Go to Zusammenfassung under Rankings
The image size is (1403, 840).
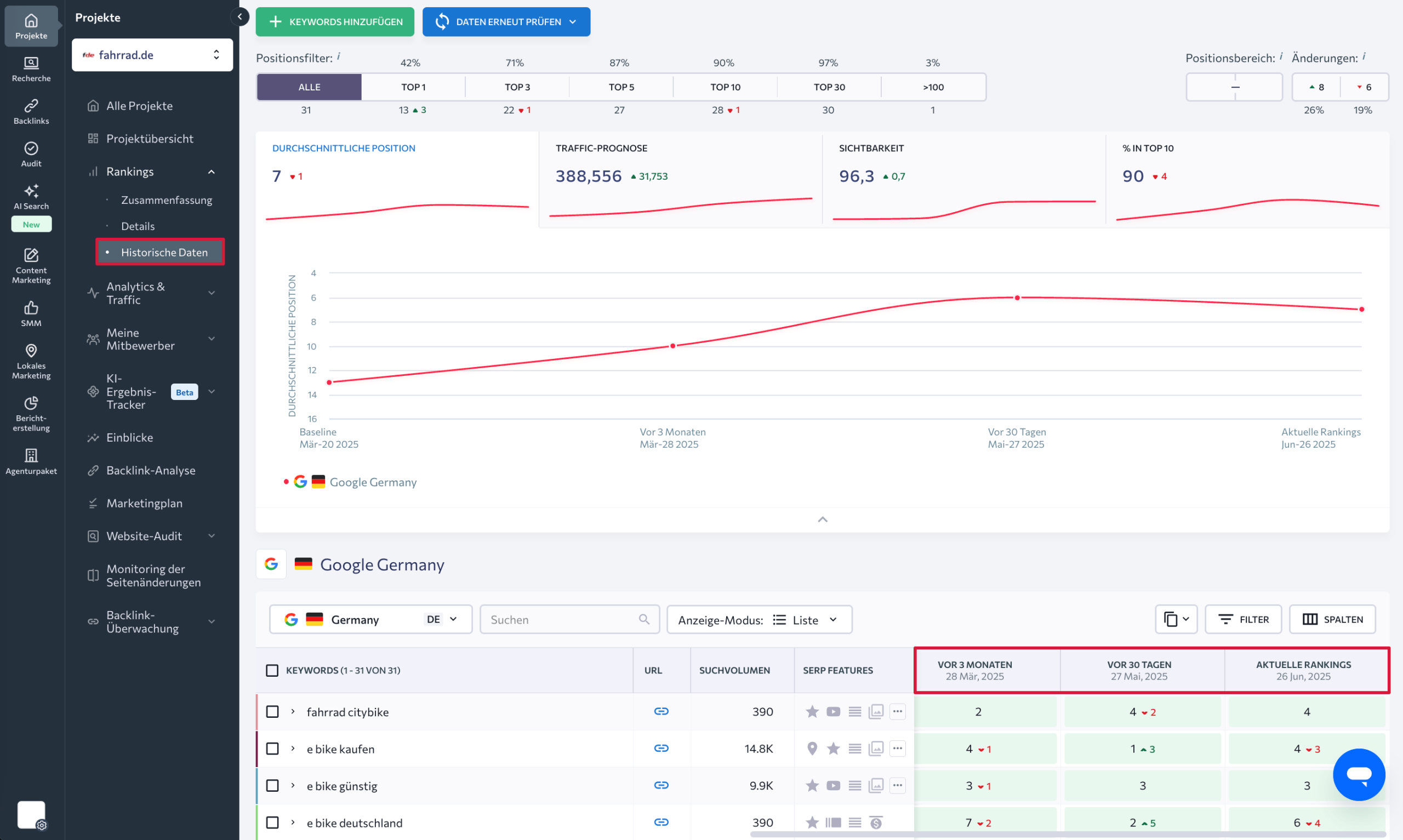click(x=167, y=200)
